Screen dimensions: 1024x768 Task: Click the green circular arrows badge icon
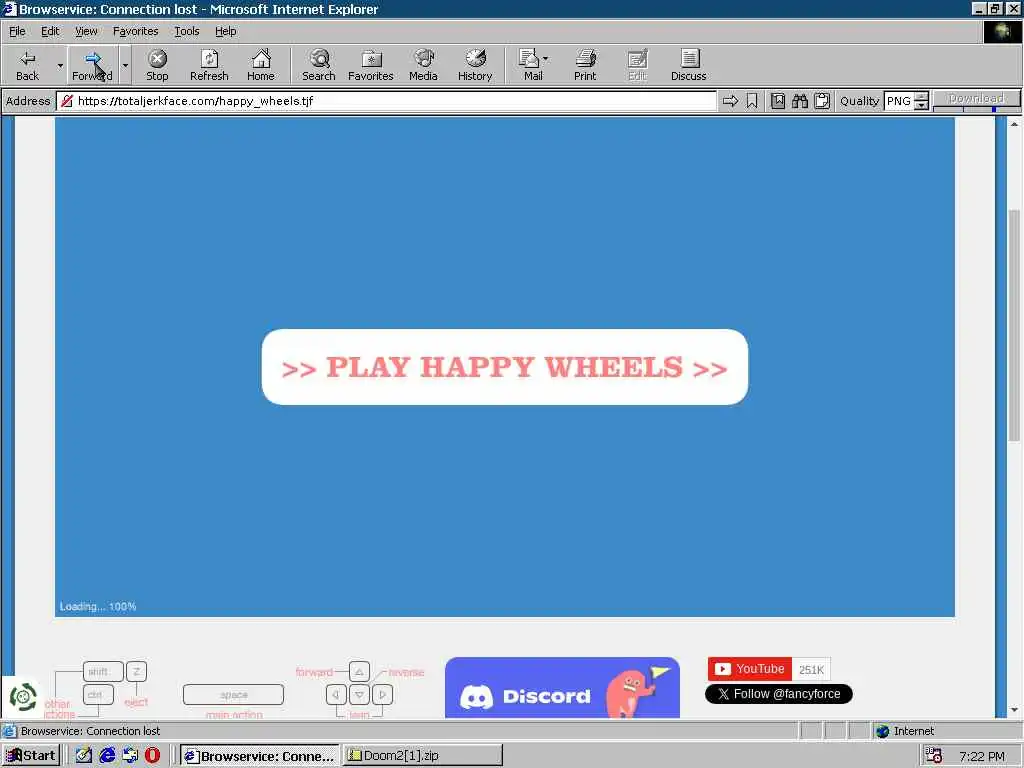(x=23, y=697)
